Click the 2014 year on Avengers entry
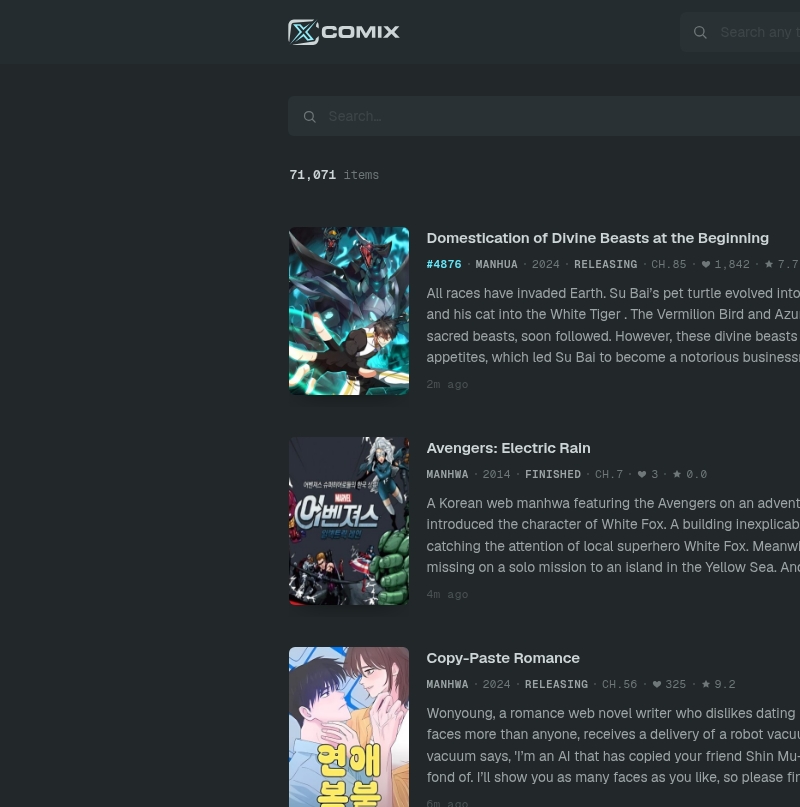800x807 pixels. 496,475
